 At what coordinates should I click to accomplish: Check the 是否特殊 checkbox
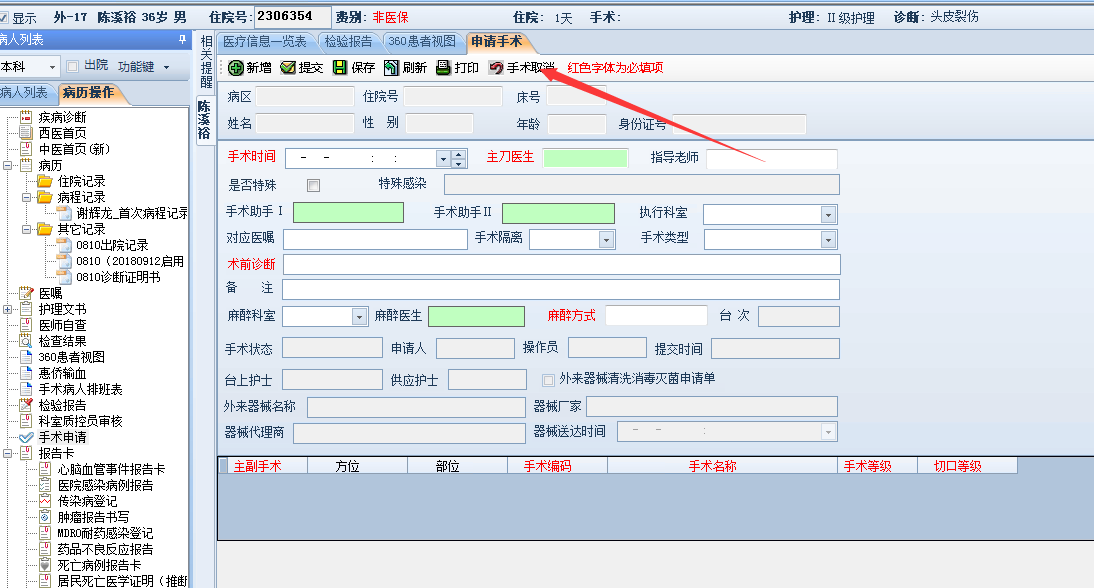point(313,186)
